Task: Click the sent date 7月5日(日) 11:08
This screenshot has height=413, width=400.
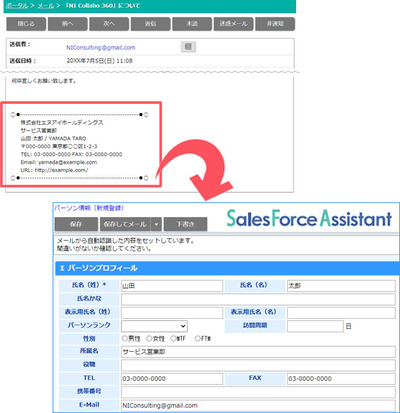Action: point(99,61)
